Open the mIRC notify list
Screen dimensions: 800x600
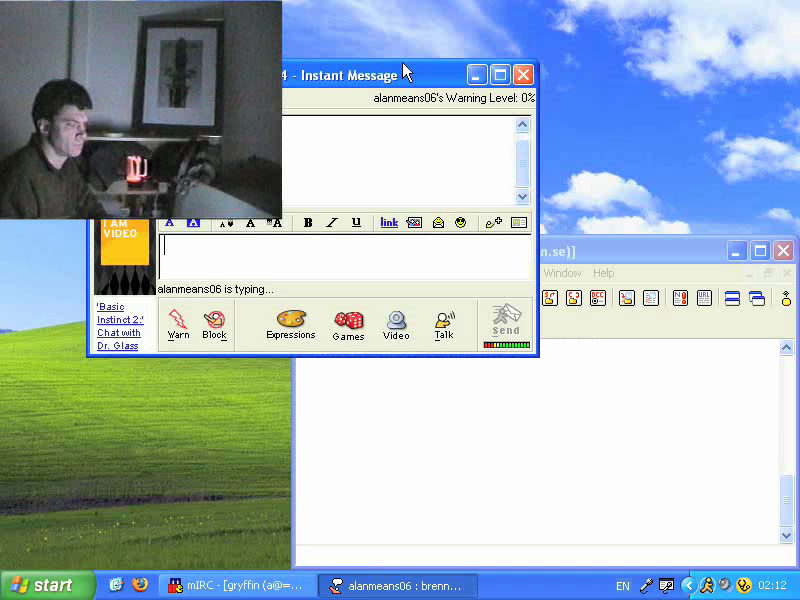680,298
